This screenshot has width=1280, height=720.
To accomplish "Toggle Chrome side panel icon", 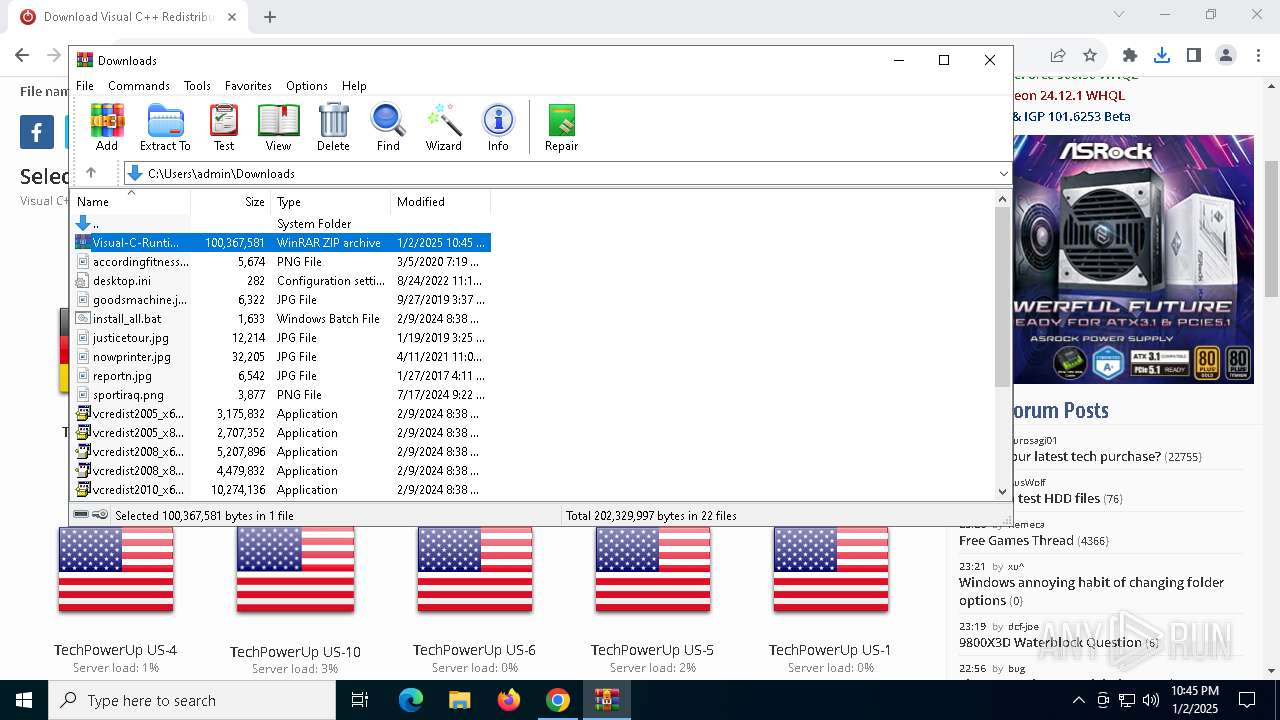I will [x=1194, y=55].
